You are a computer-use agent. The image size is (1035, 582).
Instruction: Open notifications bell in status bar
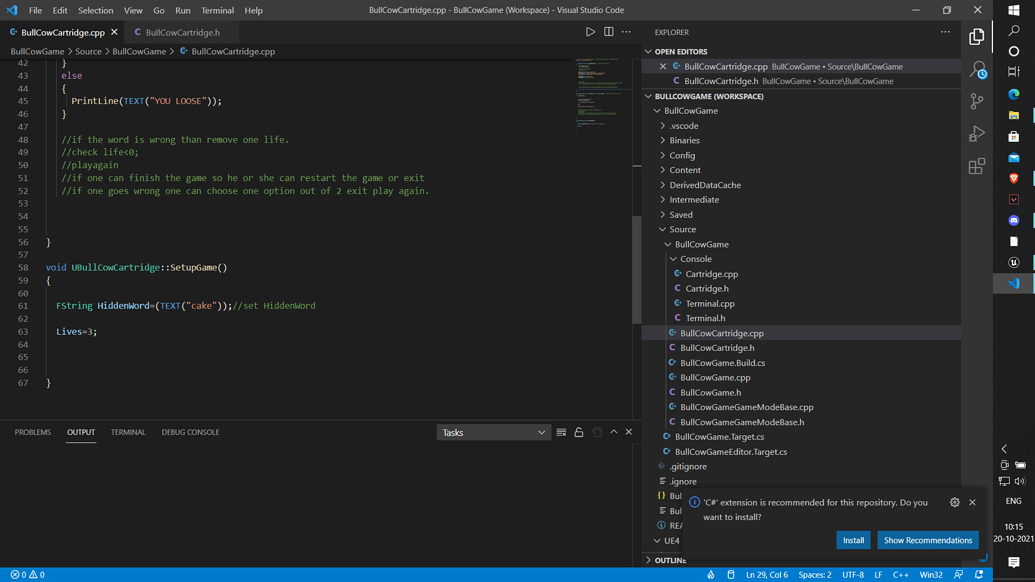tap(979, 575)
